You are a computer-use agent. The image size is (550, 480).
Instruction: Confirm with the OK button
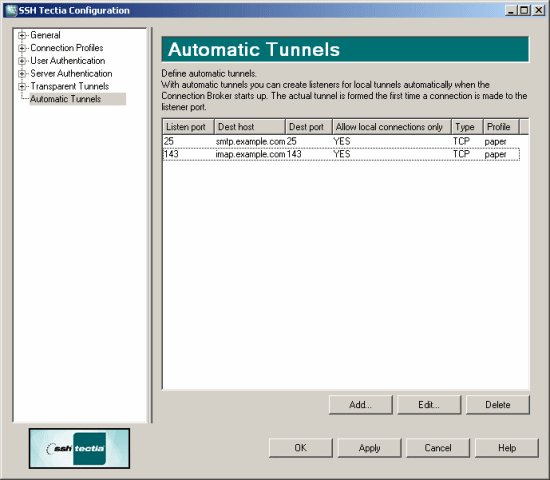coord(301,448)
